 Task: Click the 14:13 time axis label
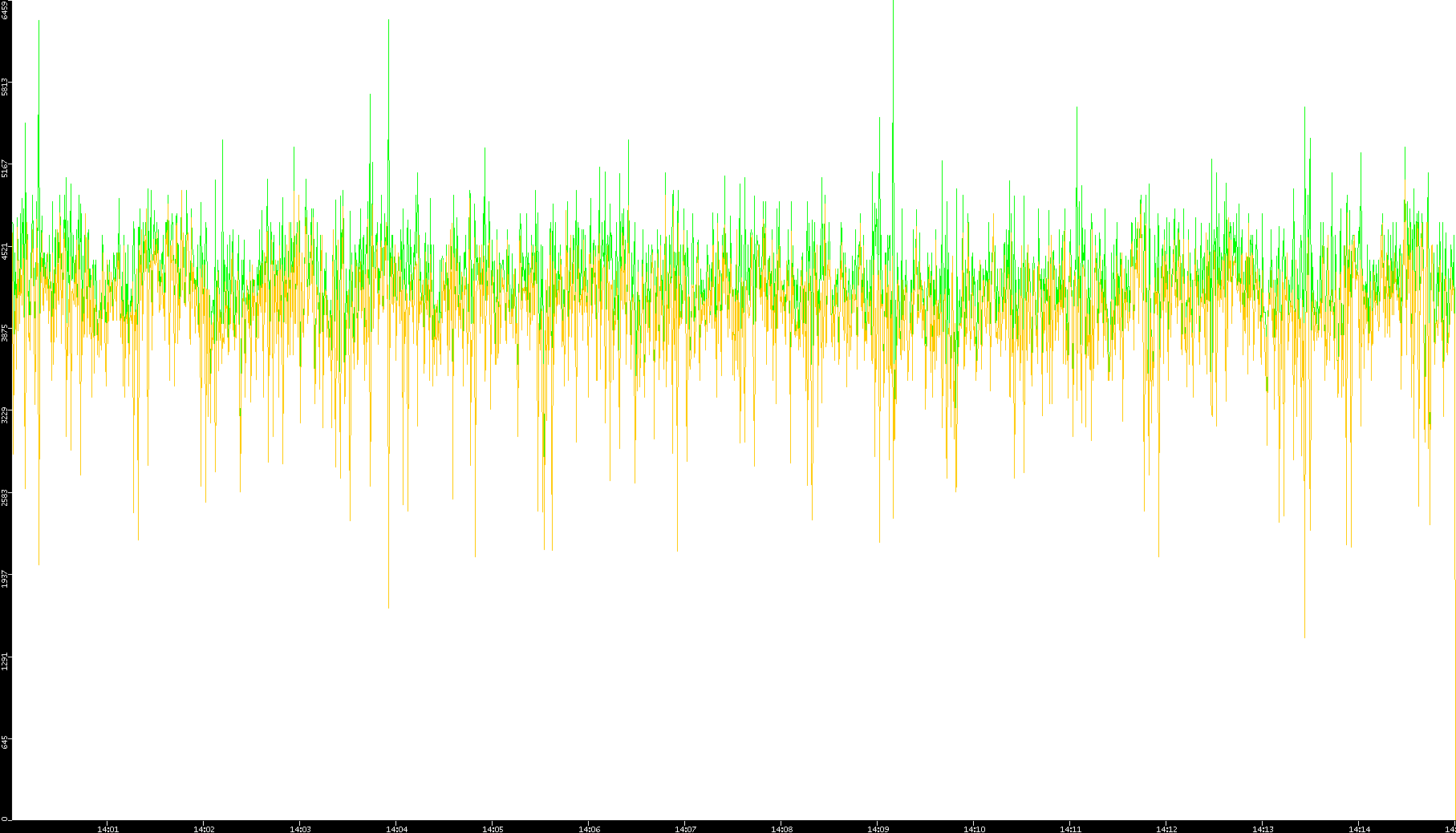pos(1263,829)
